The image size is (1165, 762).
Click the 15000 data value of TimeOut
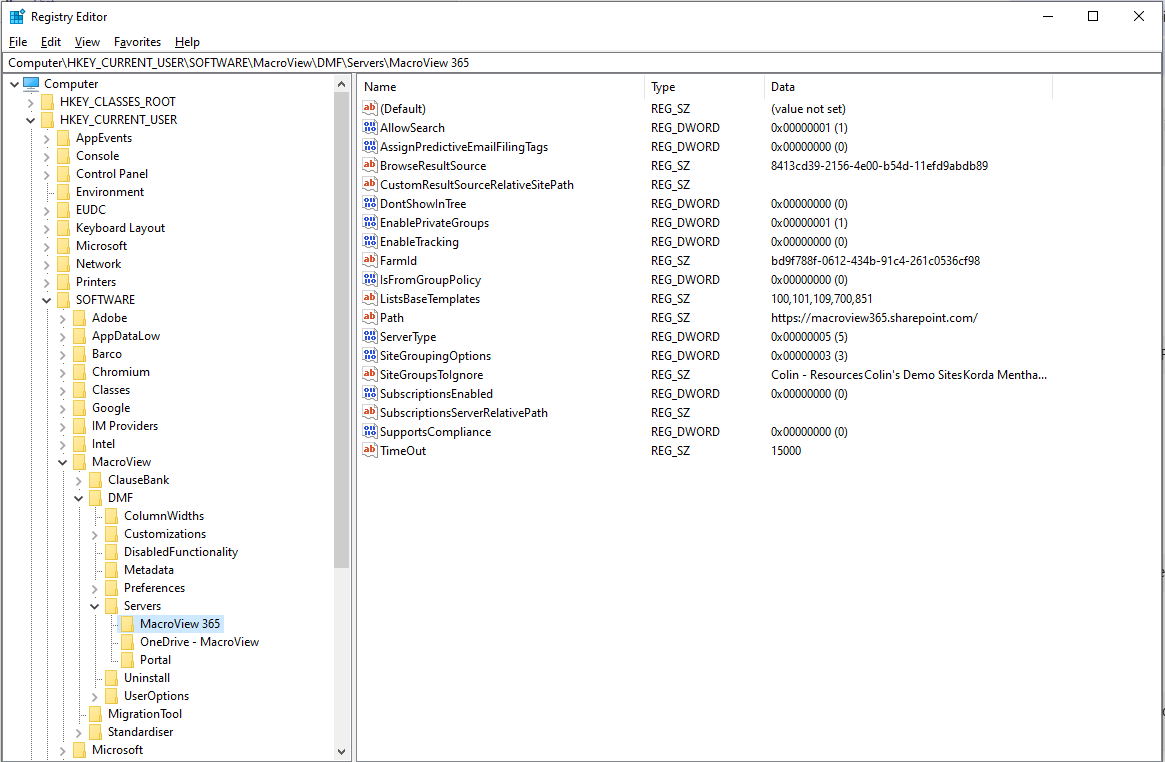point(786,451)
